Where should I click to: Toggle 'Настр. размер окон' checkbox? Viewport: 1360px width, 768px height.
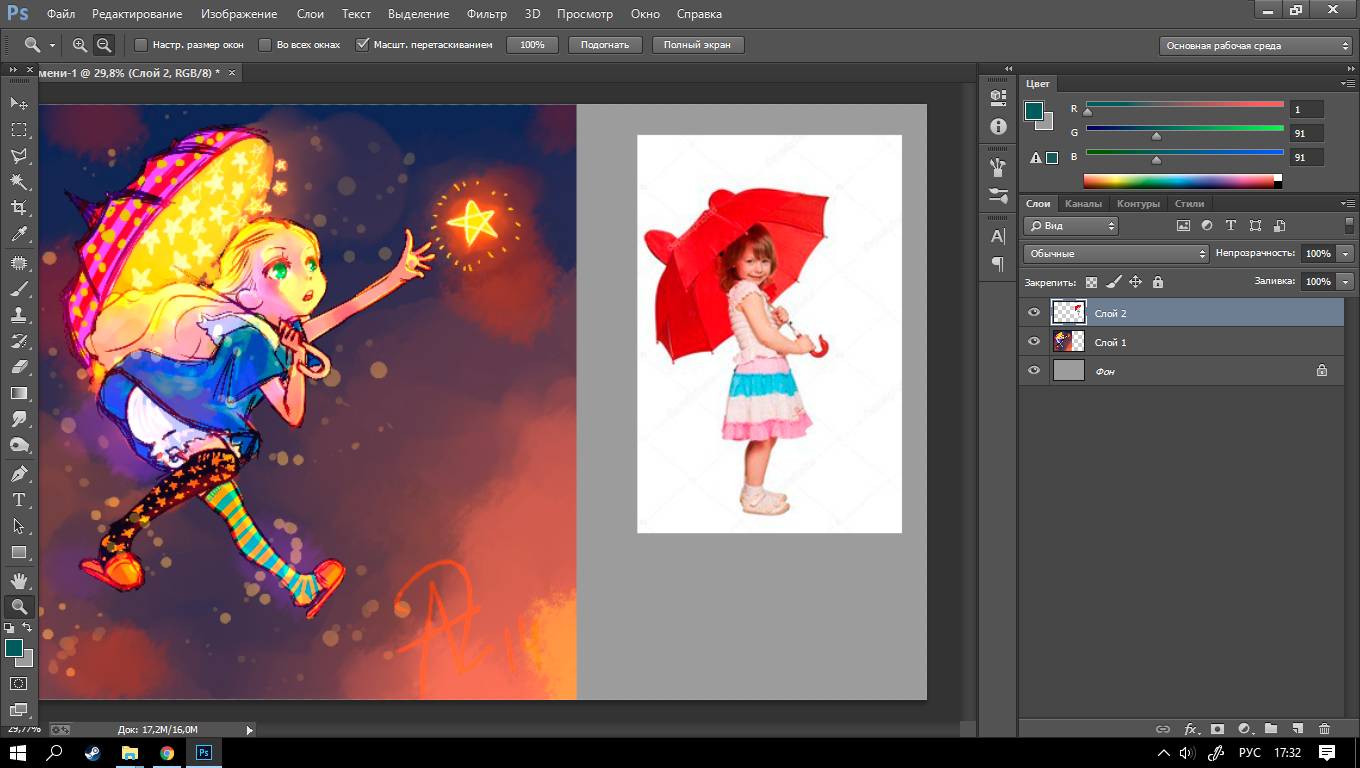coord(141,45)
